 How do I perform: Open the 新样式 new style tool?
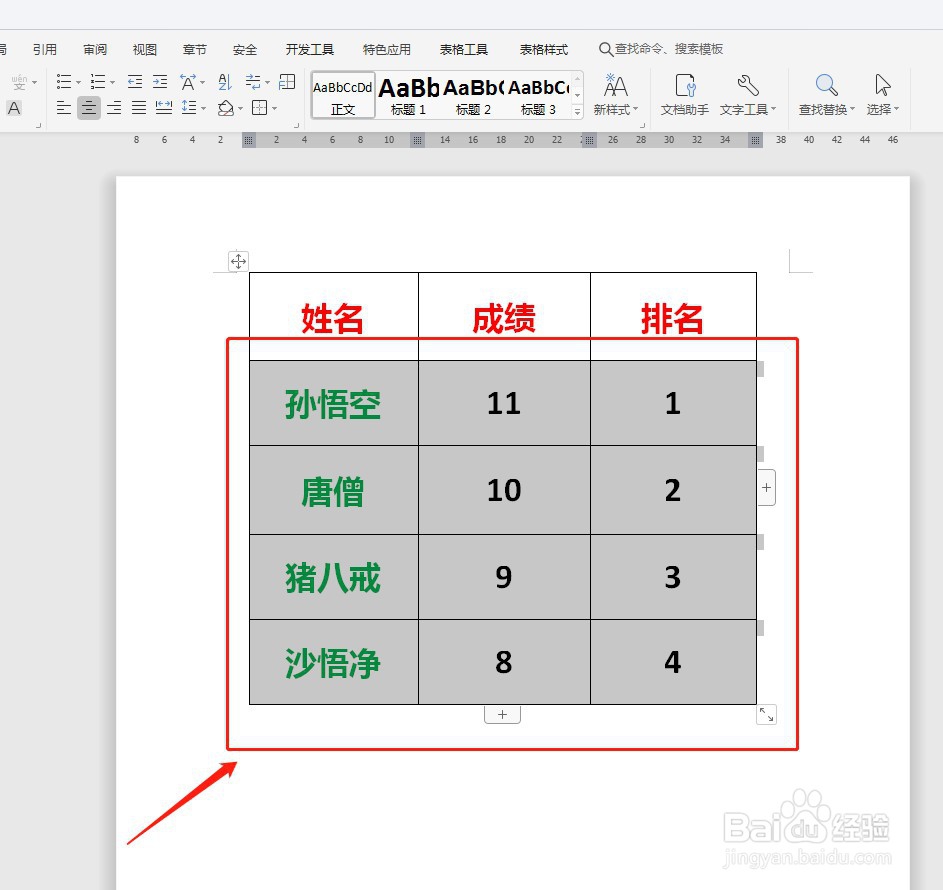pyautogui.click(x=615, y=94)
